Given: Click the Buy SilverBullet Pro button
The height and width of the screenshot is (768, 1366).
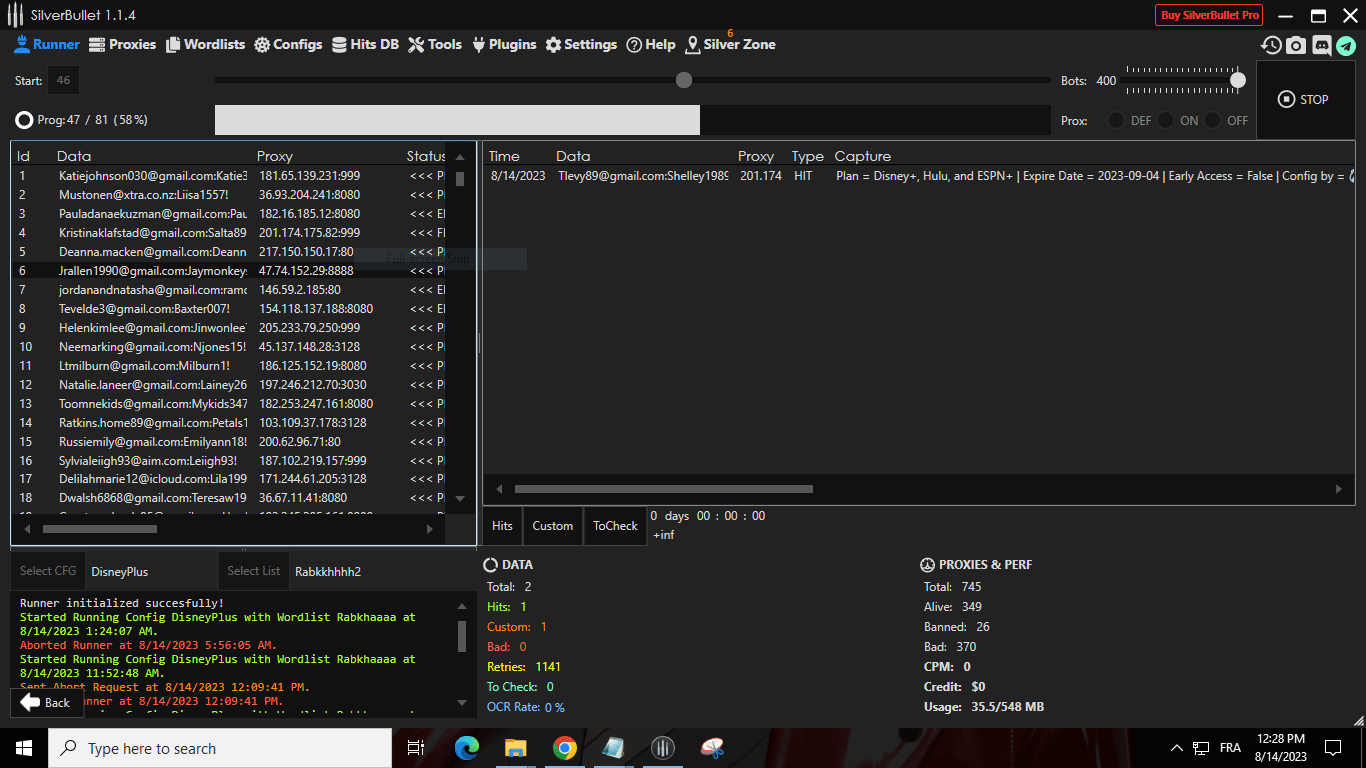Looking at the screenshot, I should click(x=1210, y=15).
